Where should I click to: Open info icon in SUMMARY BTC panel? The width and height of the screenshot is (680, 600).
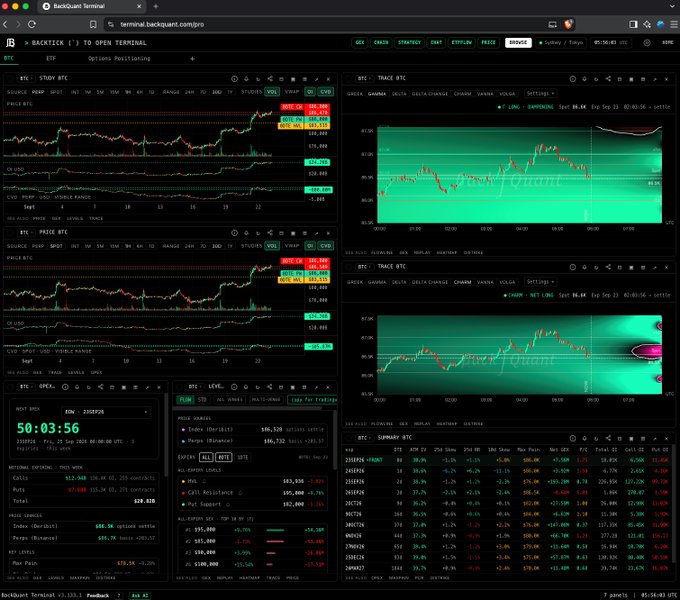572,438
